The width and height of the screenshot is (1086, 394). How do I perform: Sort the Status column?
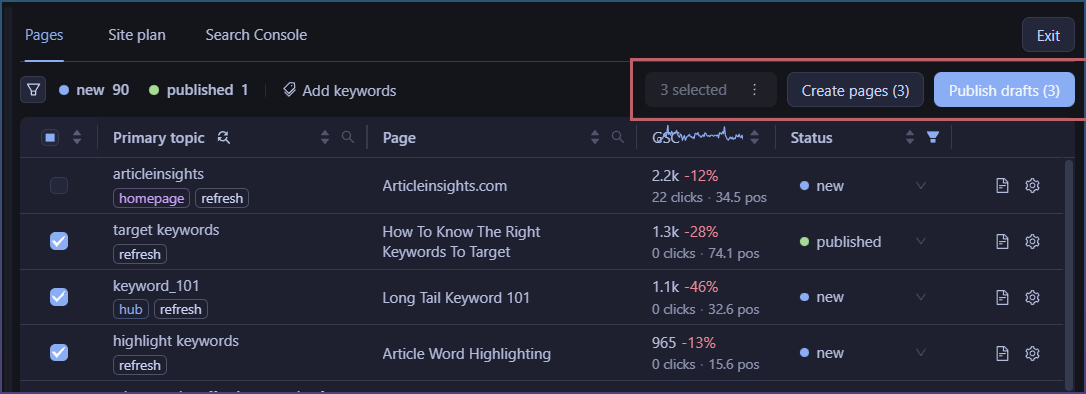(910, 138)
